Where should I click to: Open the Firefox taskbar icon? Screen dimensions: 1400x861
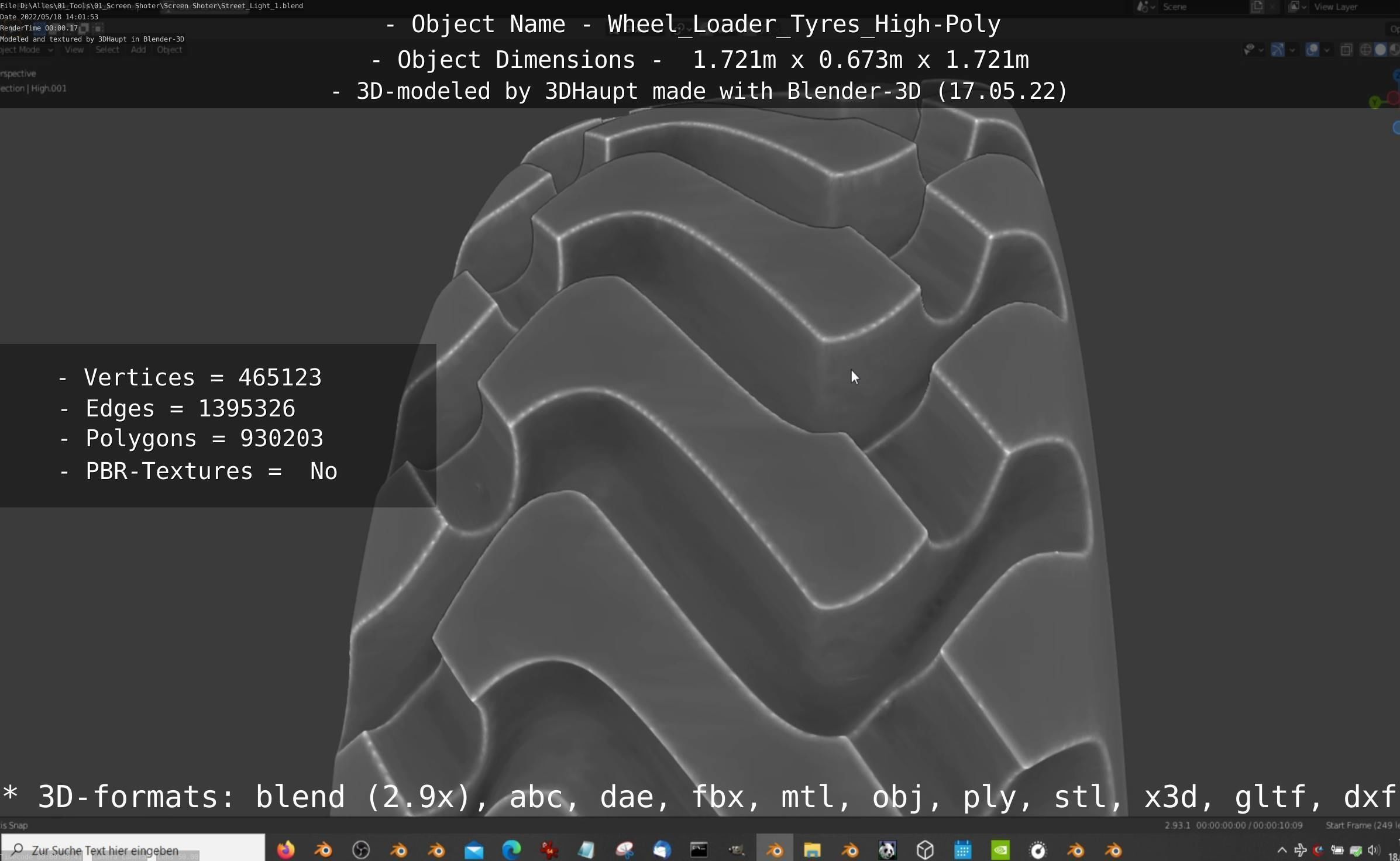(x=285, y=849)
